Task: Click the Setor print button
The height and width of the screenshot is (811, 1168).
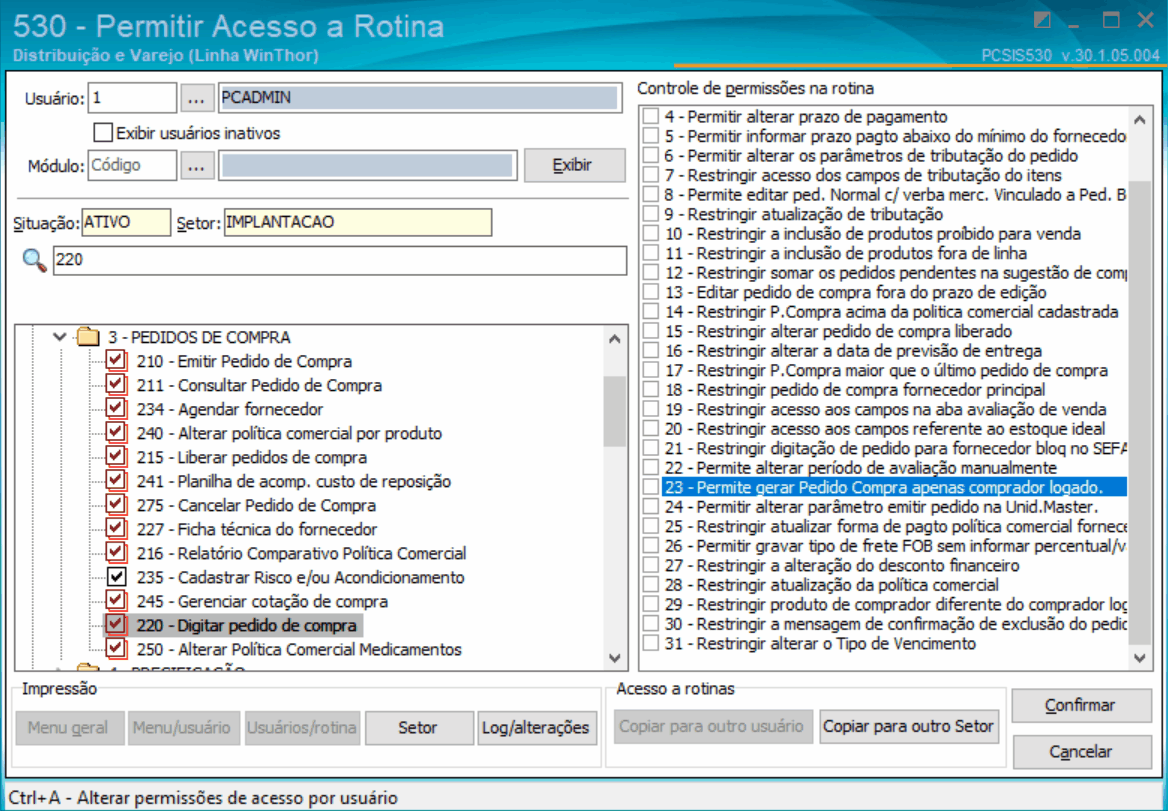Action: pyautogui.click(x=419, y=728)
